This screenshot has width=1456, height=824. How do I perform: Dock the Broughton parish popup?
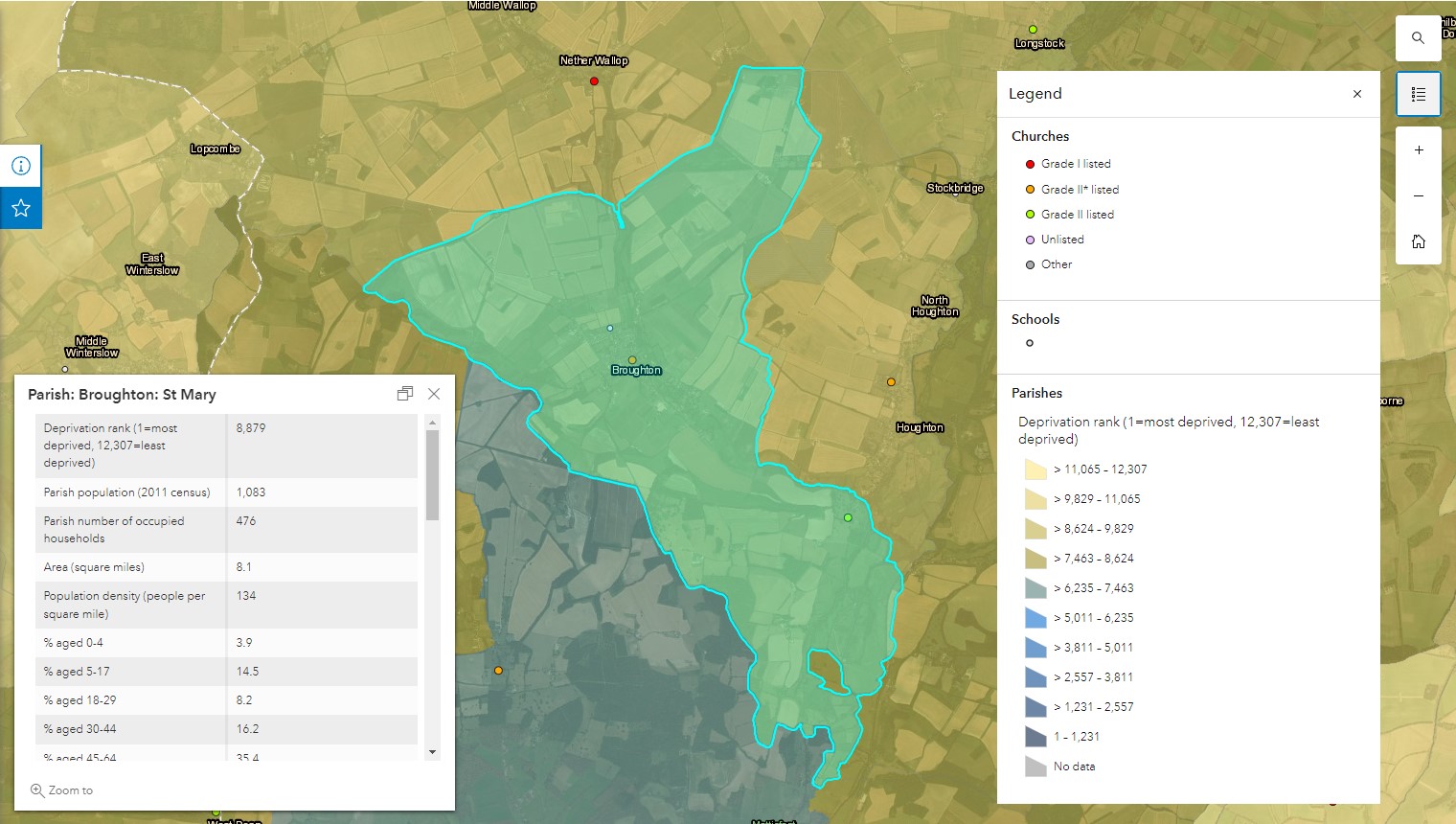click(405, 394)
